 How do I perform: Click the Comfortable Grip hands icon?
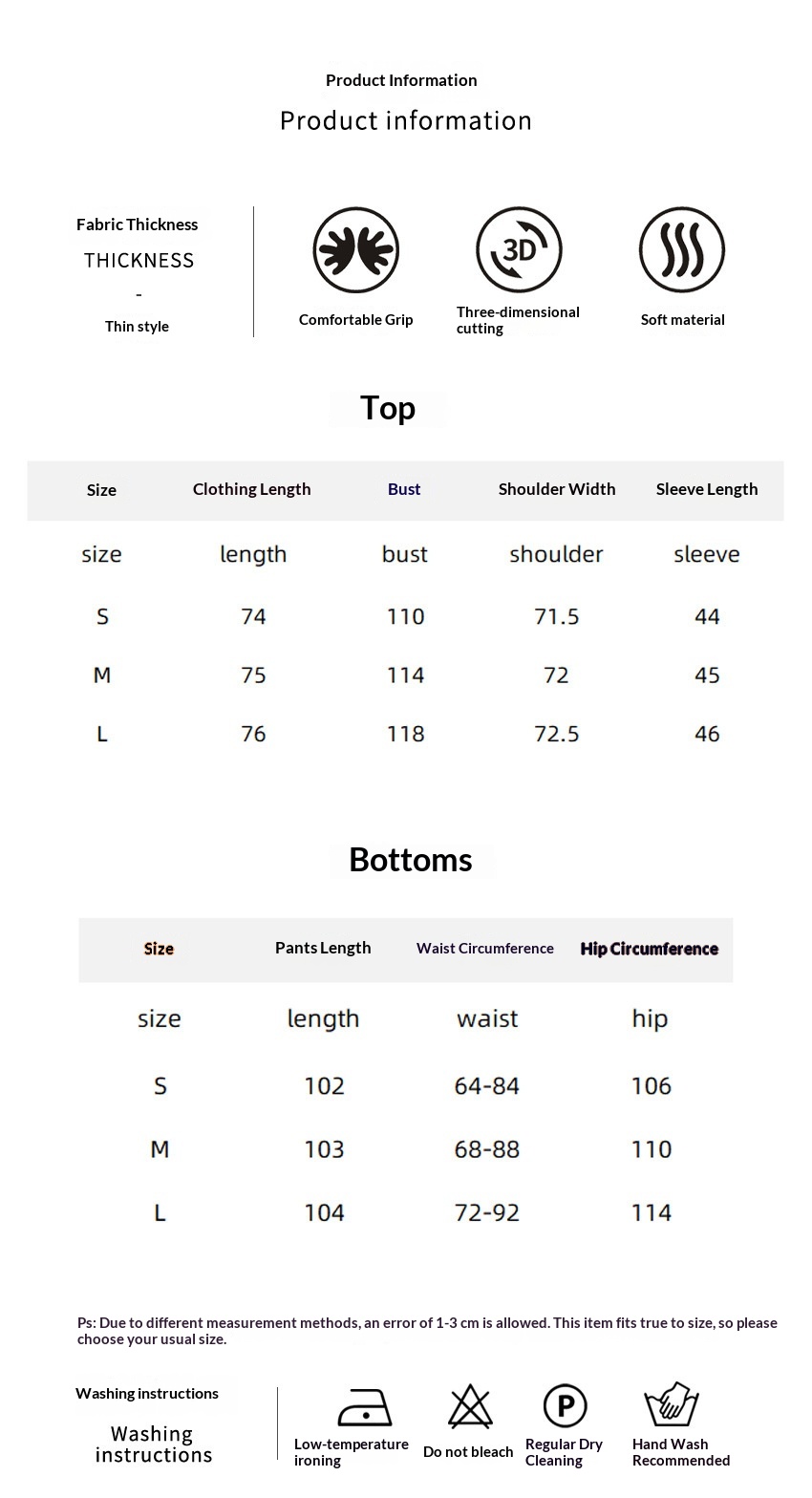point(355,250)
